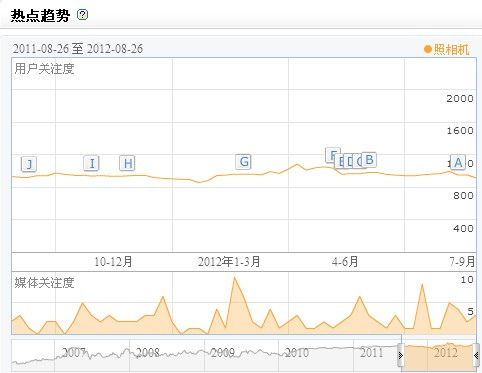Grab the left range slider handle
The image size is (482, 373).
(x=401, y=356)
